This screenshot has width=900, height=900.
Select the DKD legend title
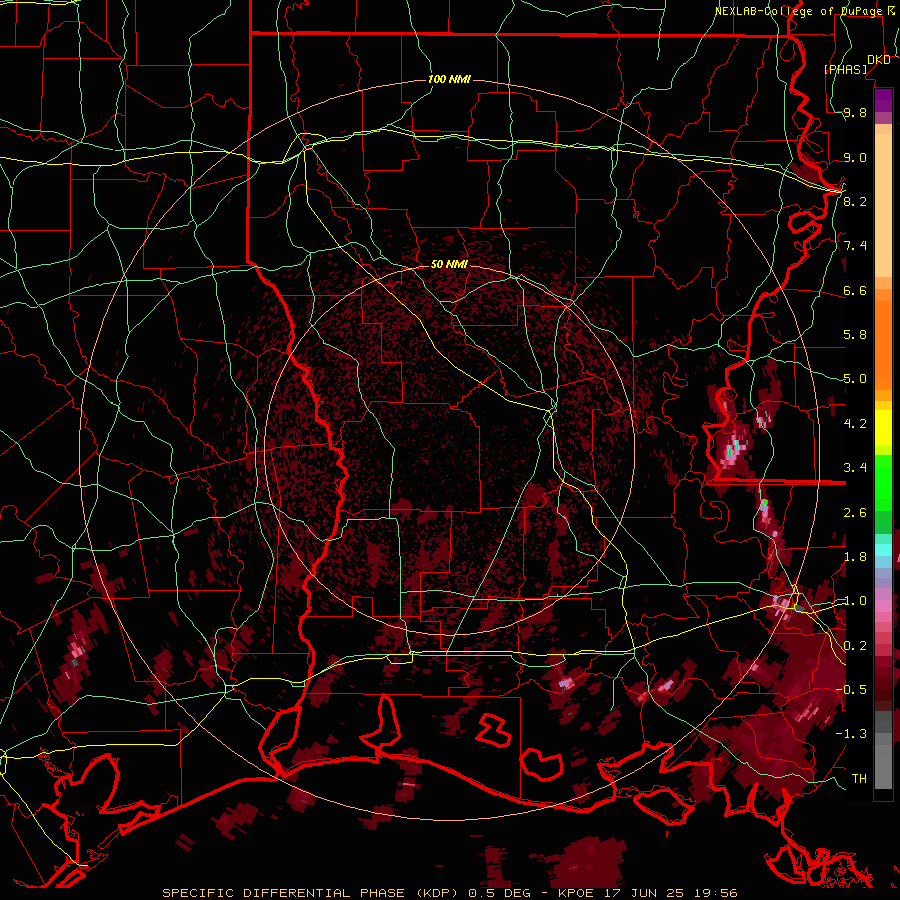click(878, 60)
